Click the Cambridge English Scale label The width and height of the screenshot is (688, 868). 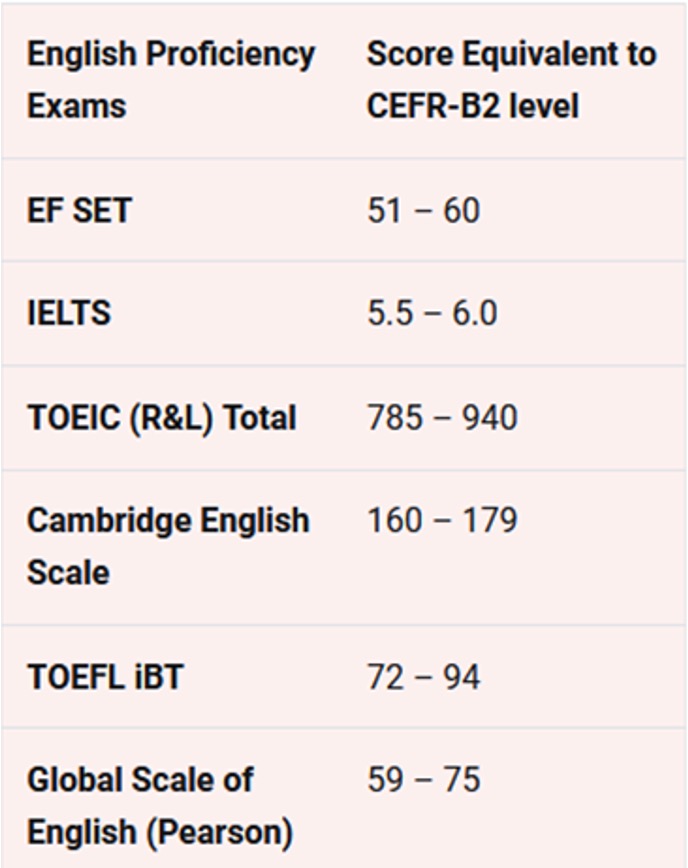pos(168,546)
